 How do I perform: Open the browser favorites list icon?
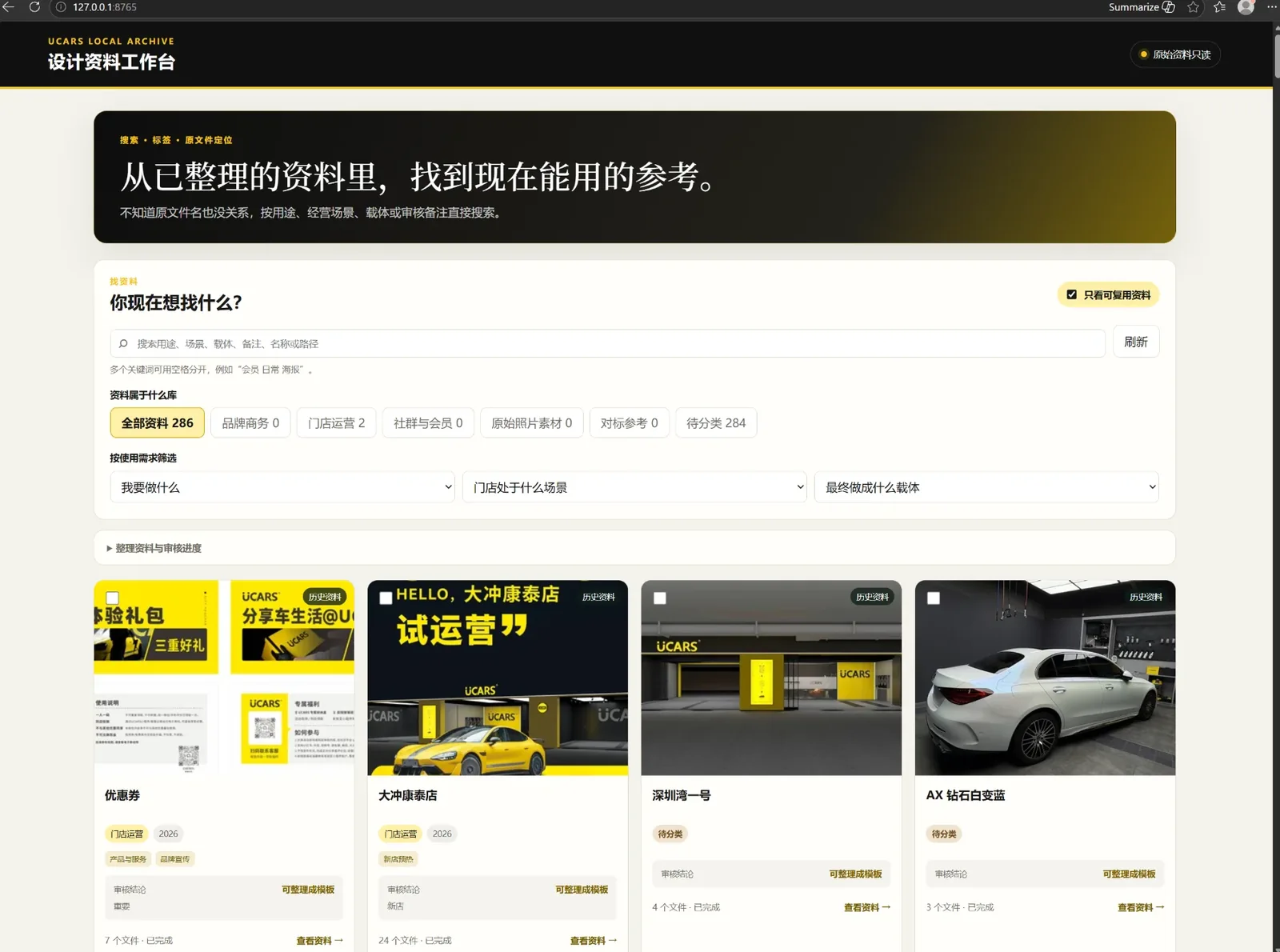click(x=1219, y=7)
